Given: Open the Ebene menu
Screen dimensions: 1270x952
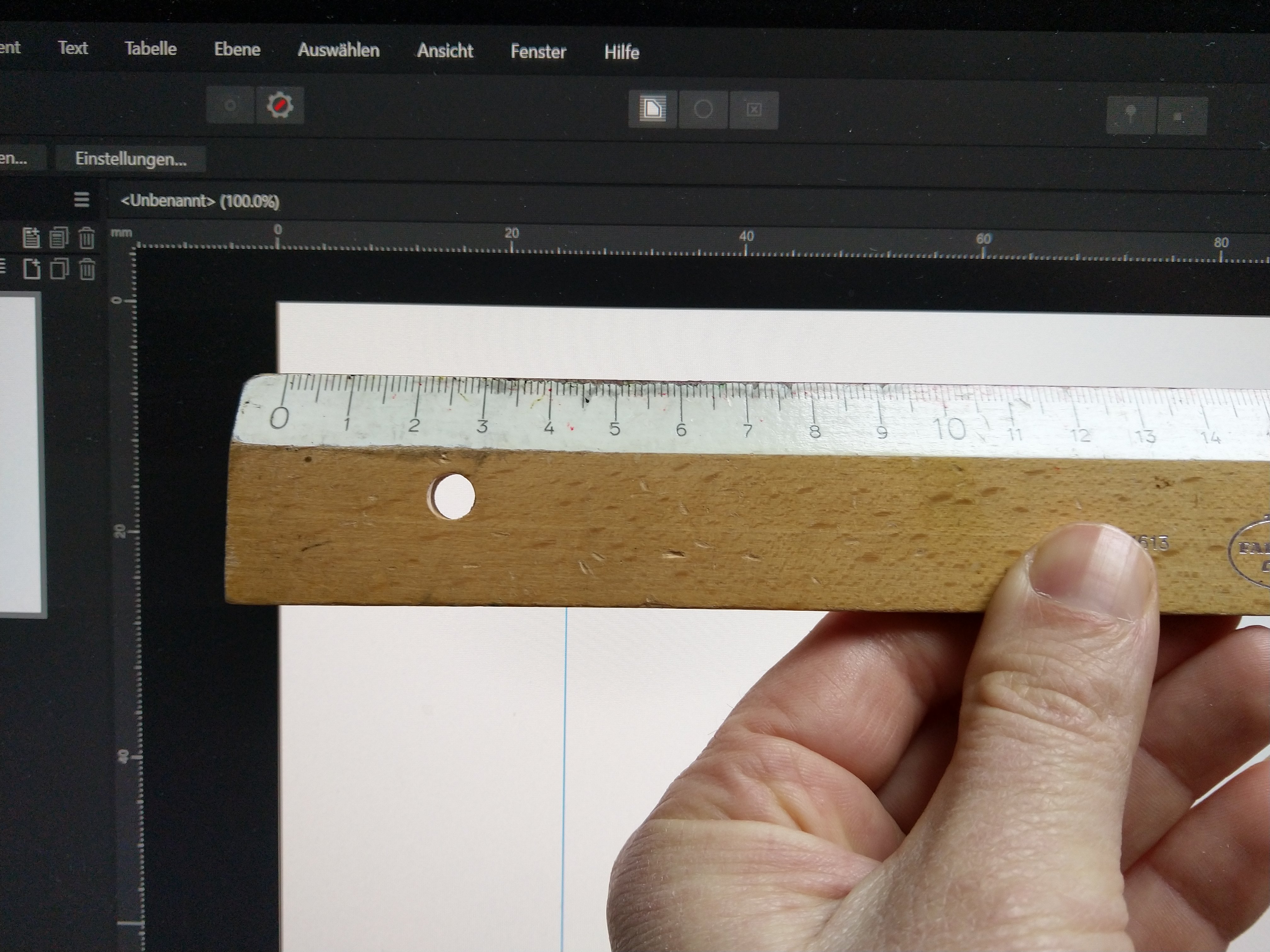Looking at the screenshot, I should pyautogui.click(x=237, y=49).
